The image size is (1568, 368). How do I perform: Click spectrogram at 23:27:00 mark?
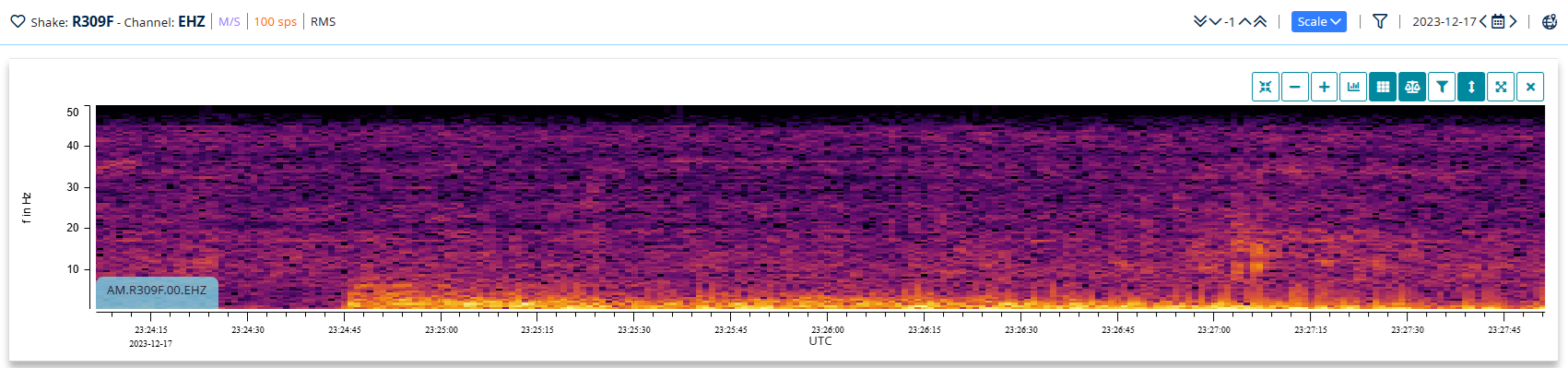point(1214,208)
